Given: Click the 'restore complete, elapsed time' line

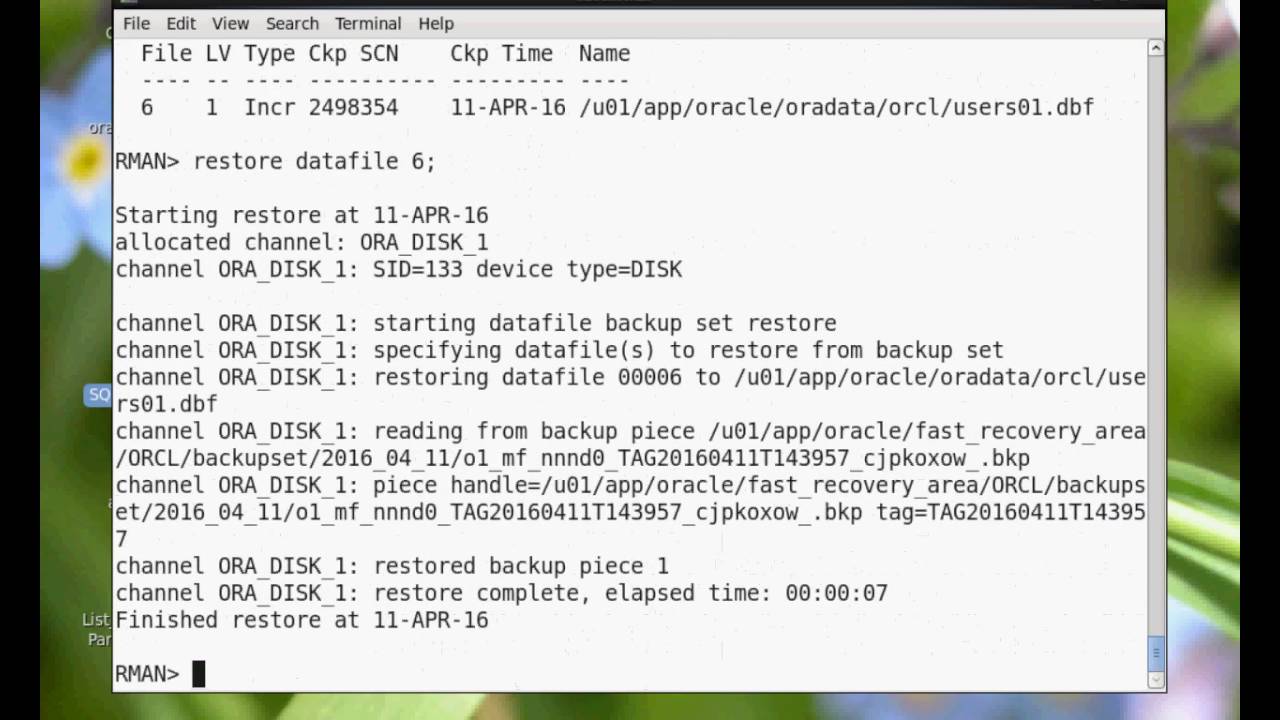Looking at the screenshot, I should tap(630, 593).
